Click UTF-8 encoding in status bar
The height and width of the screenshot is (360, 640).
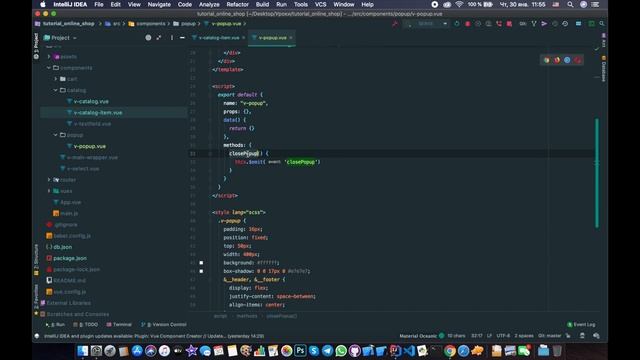pos(503,336)
